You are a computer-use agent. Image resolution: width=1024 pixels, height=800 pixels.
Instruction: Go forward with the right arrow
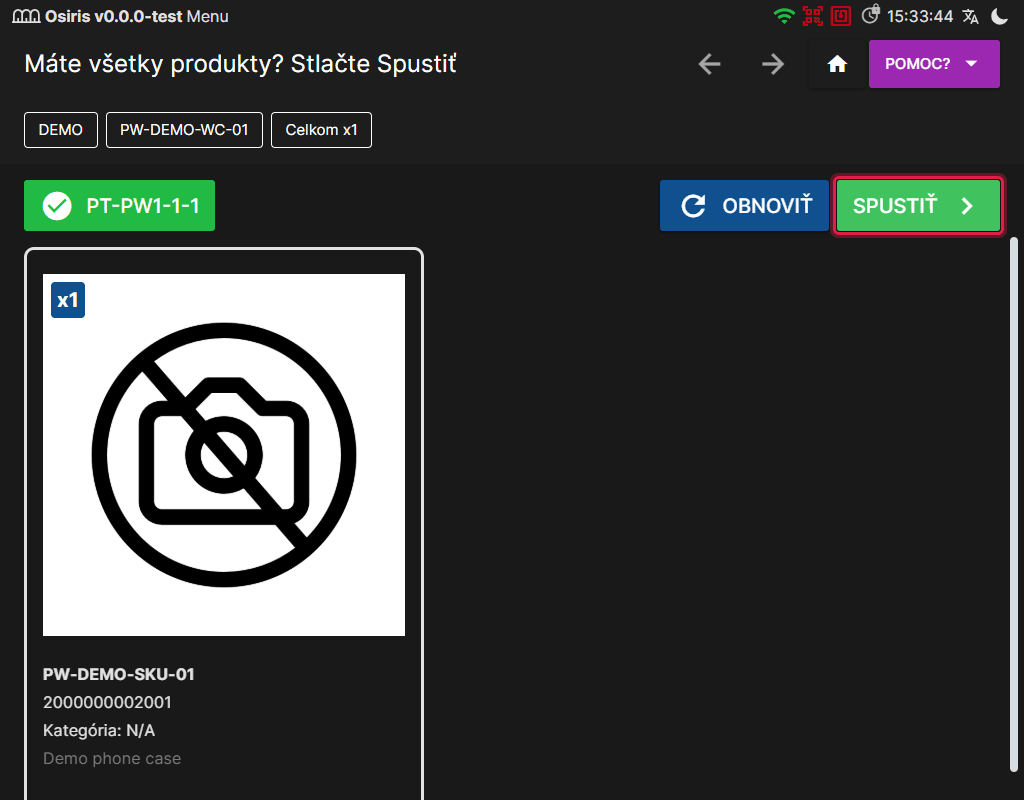pos(773,64)
